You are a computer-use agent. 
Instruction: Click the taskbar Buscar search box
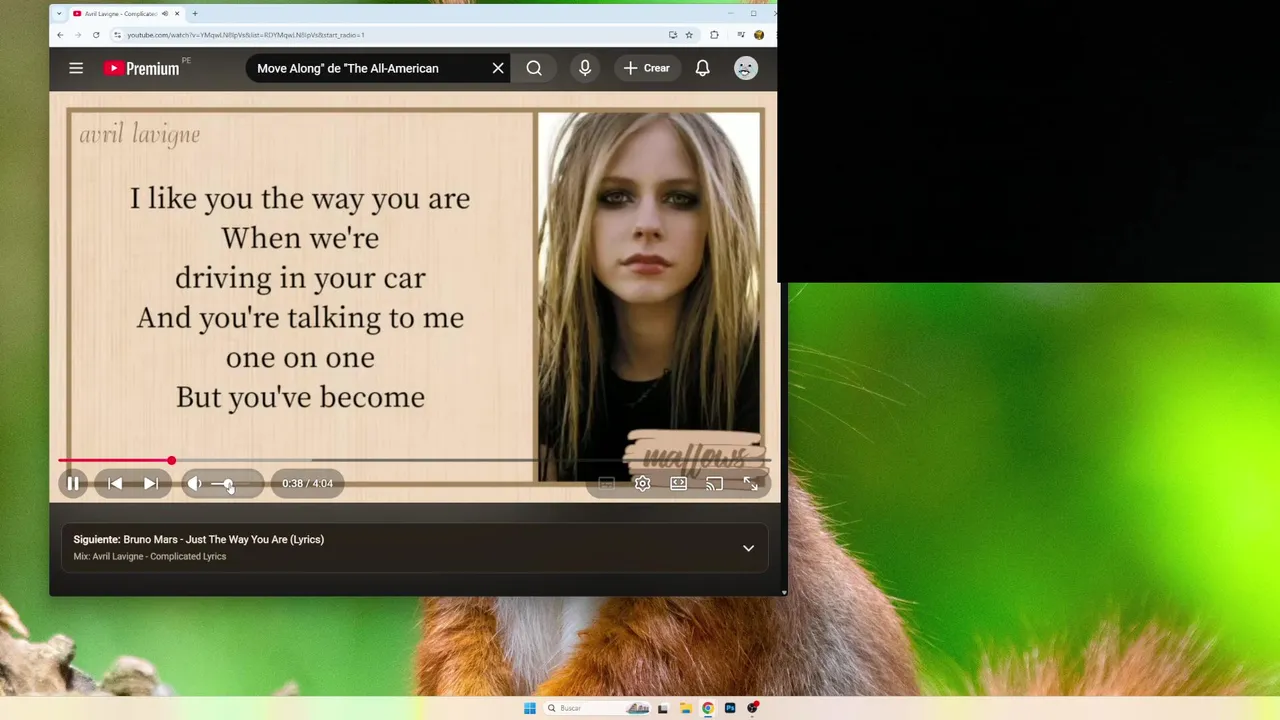(598, 708)
